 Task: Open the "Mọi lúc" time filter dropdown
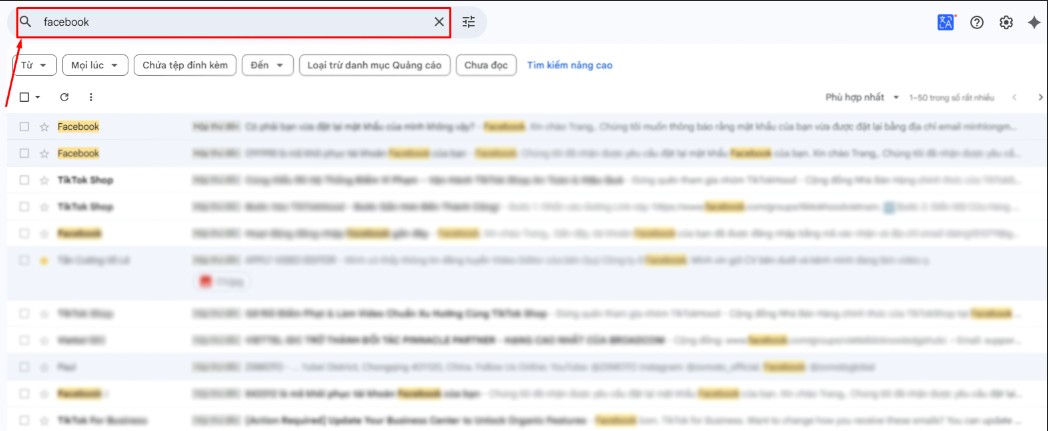pyautogui.click(x=95, y=65)
